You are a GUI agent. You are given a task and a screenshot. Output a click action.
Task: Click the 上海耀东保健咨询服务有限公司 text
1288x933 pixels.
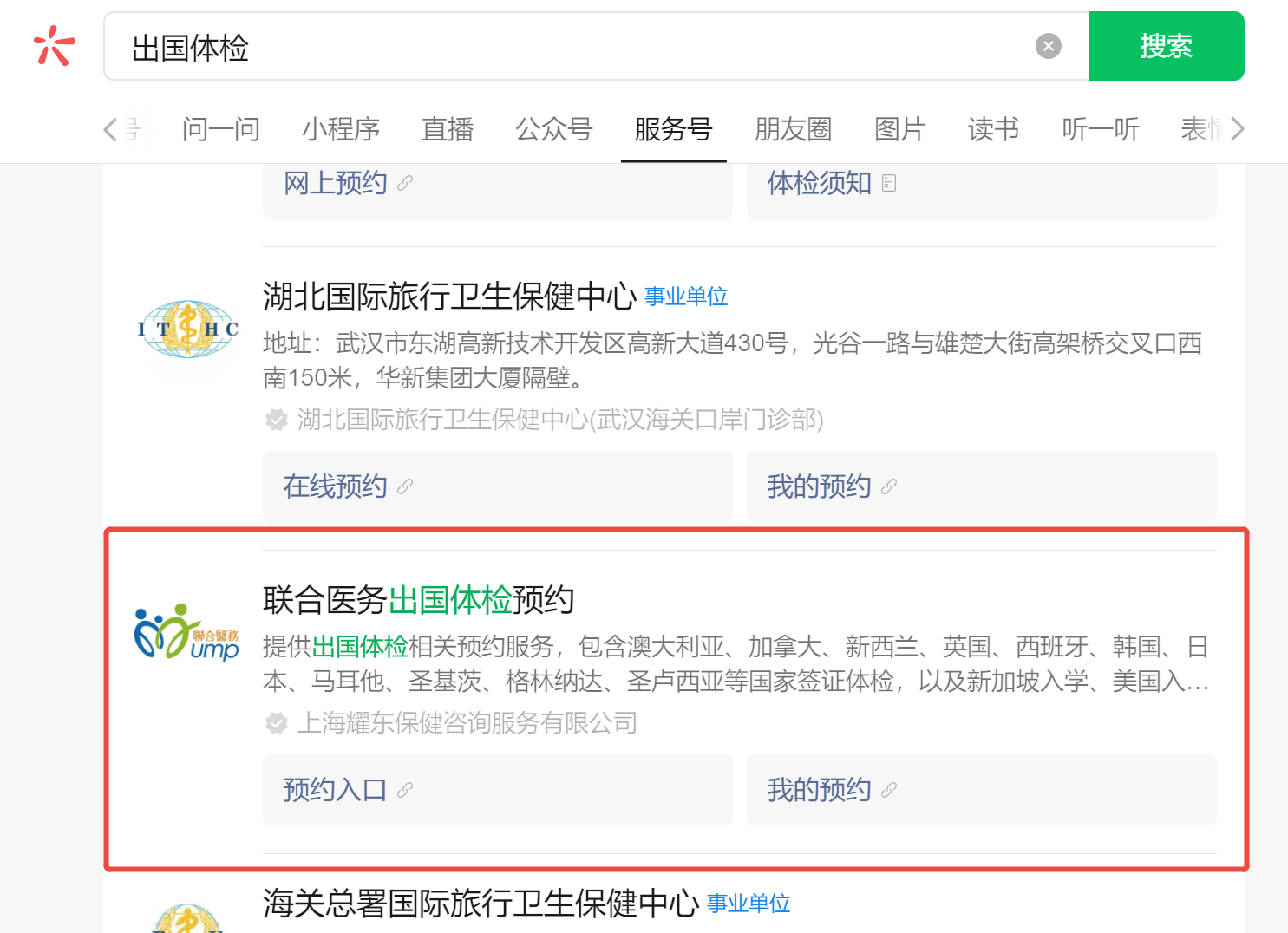point(467,723)
